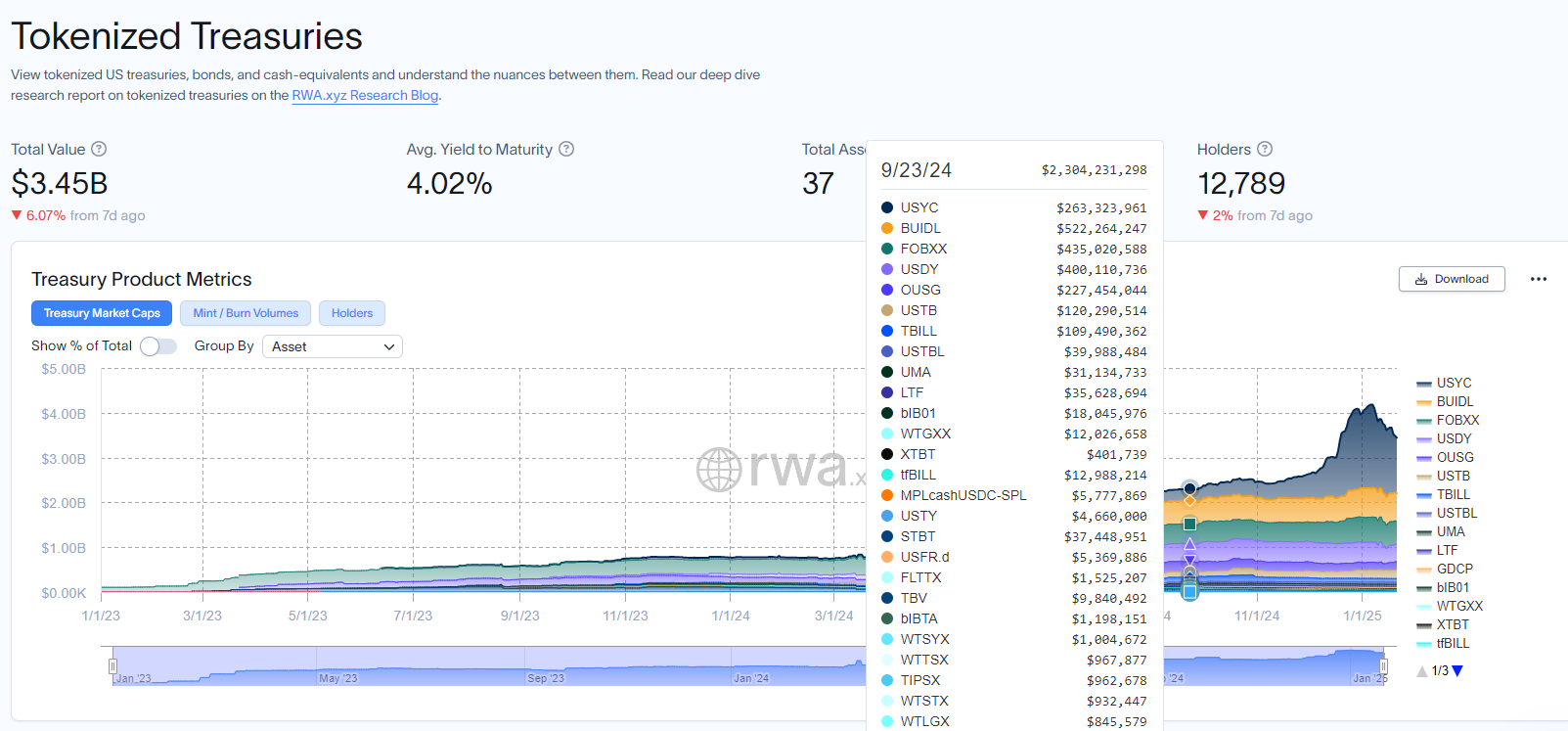This screenshot has width=1568, height=731.
Task: Go to next legend page with blue arrow
Action: 1457,671
